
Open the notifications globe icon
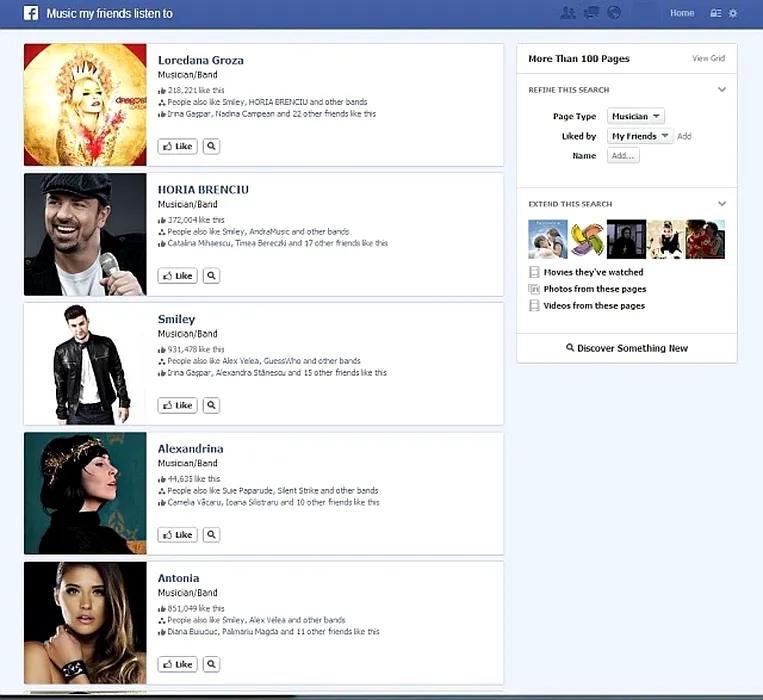pos(614,13)
